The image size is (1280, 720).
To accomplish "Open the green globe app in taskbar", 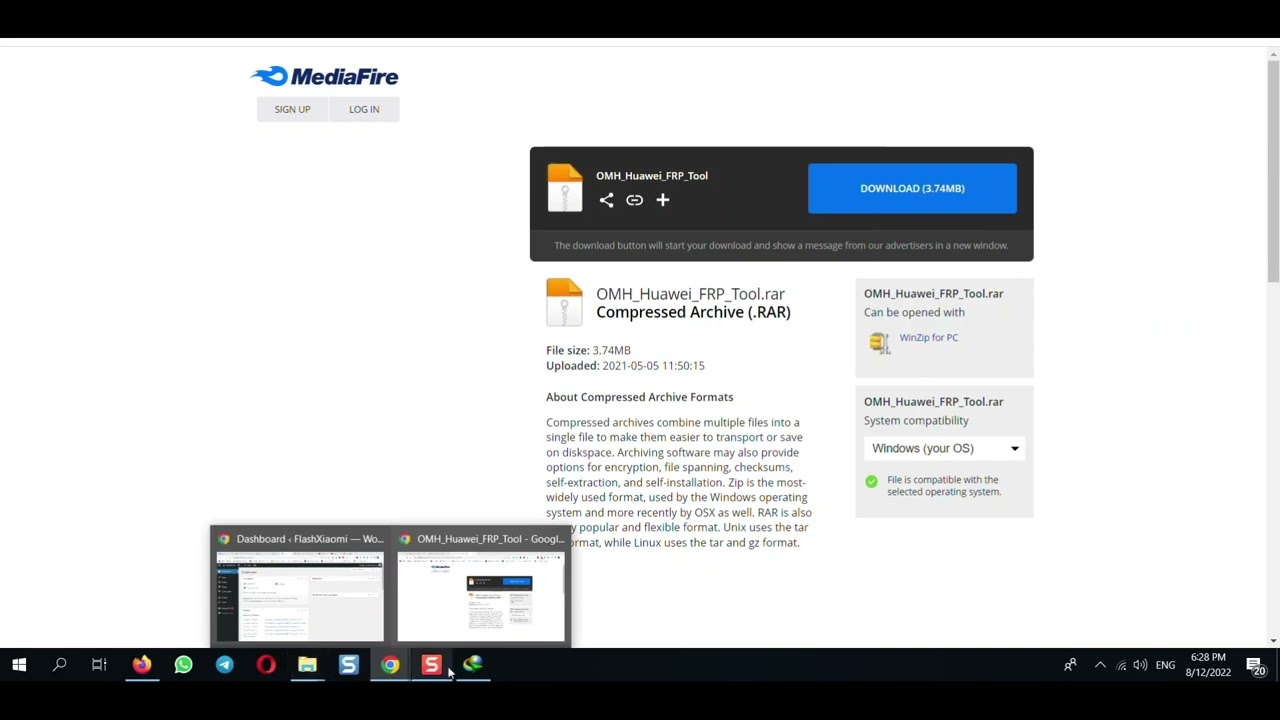I will tap(473, 665).
